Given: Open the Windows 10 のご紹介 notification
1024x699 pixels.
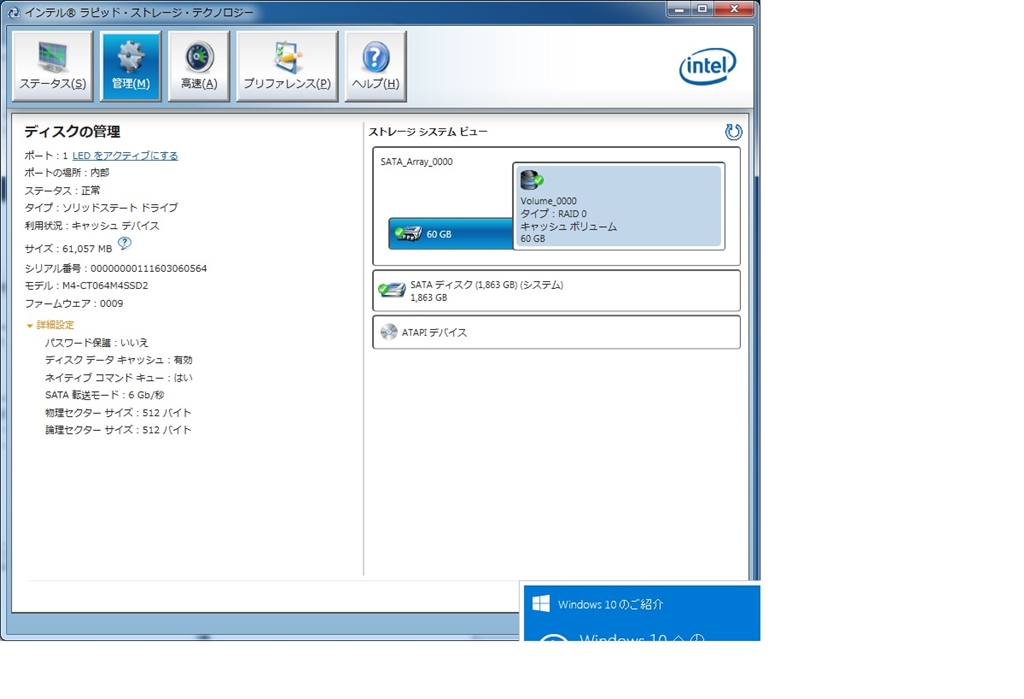Looking at the screenshot, I should [x=641, y=611].
